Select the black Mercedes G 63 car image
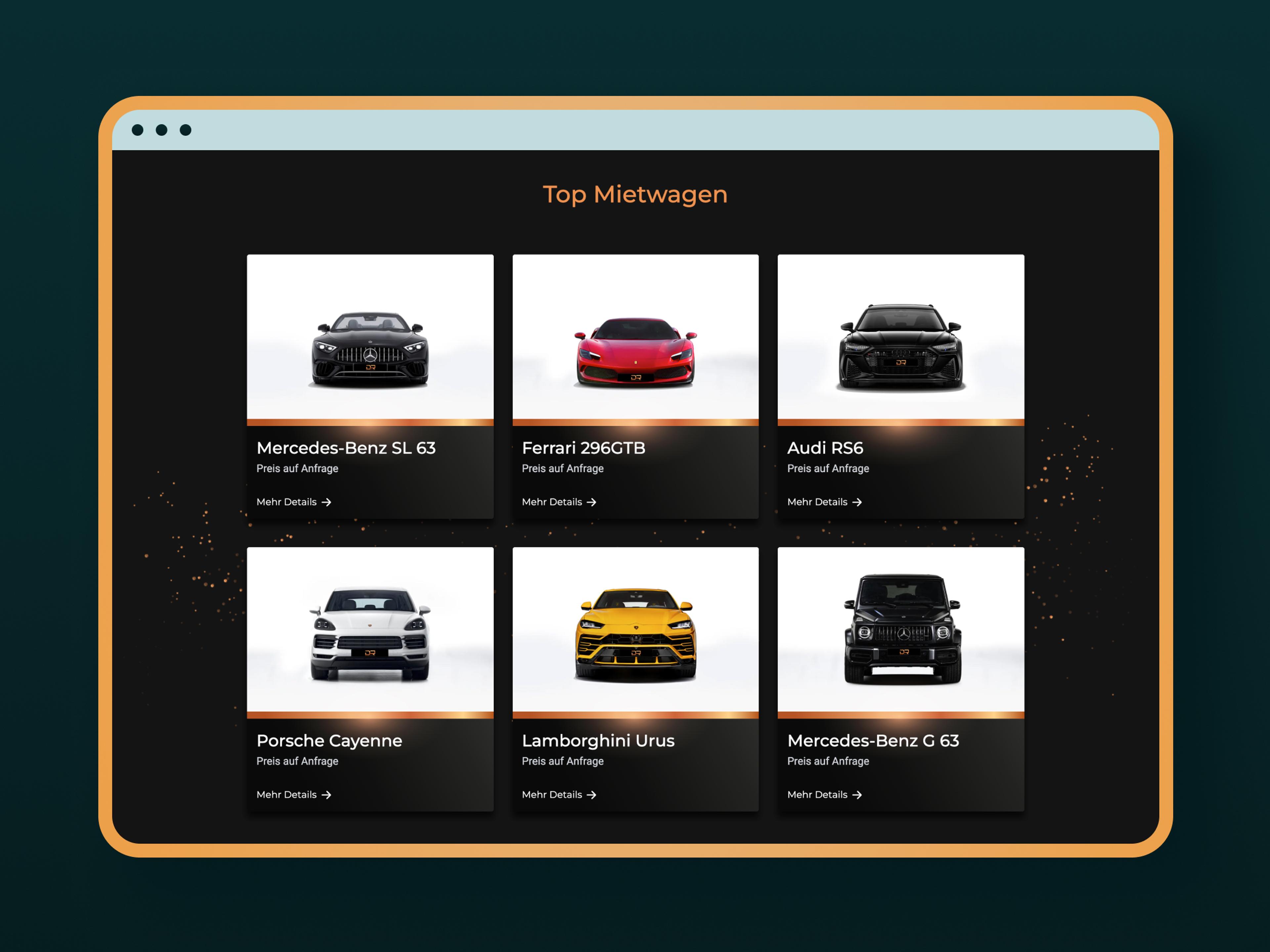This screenshot has height=952, width=1270. [x=902, y=628]
